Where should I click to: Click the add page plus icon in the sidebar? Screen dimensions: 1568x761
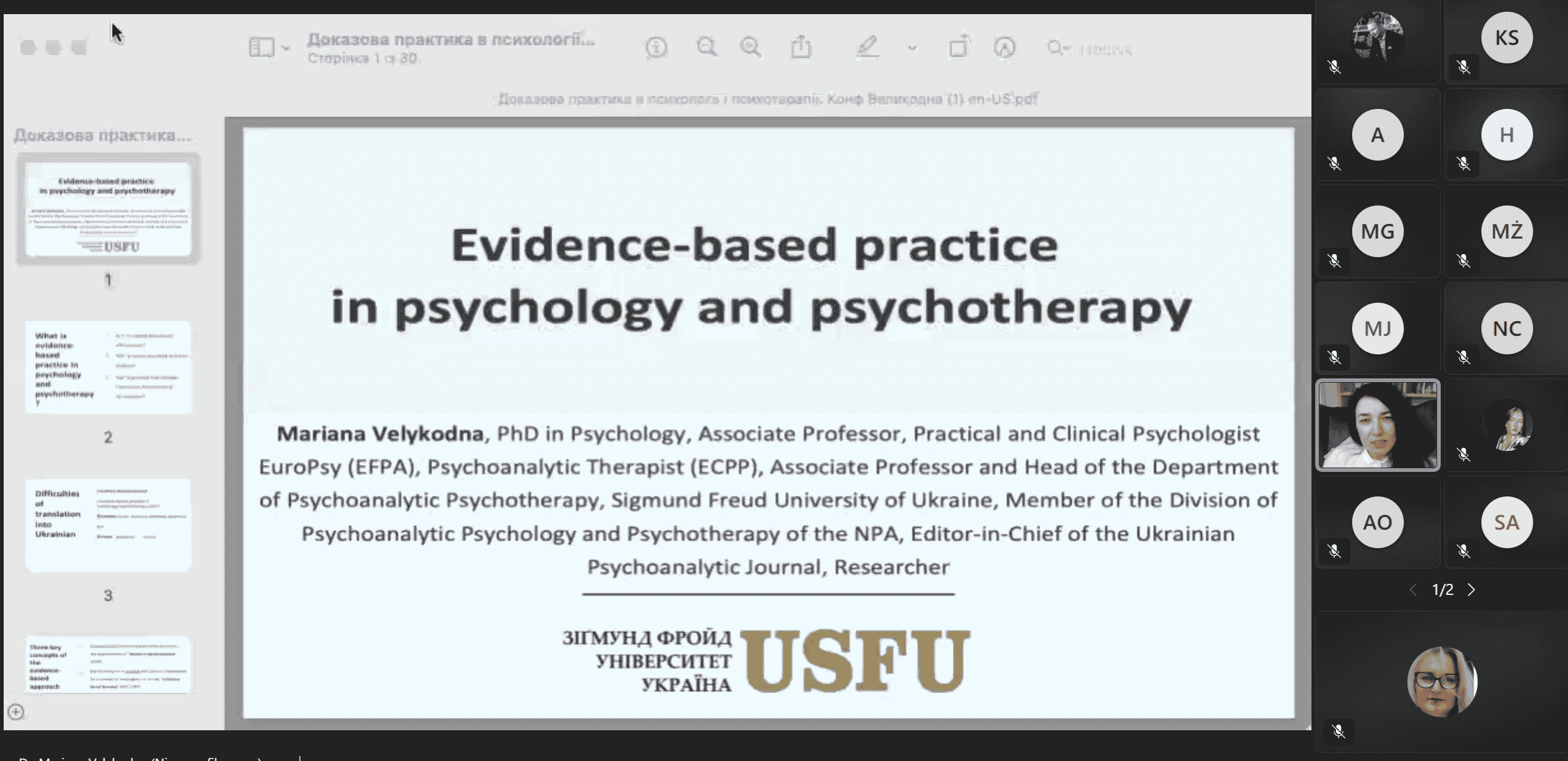[x=16, y=712]
